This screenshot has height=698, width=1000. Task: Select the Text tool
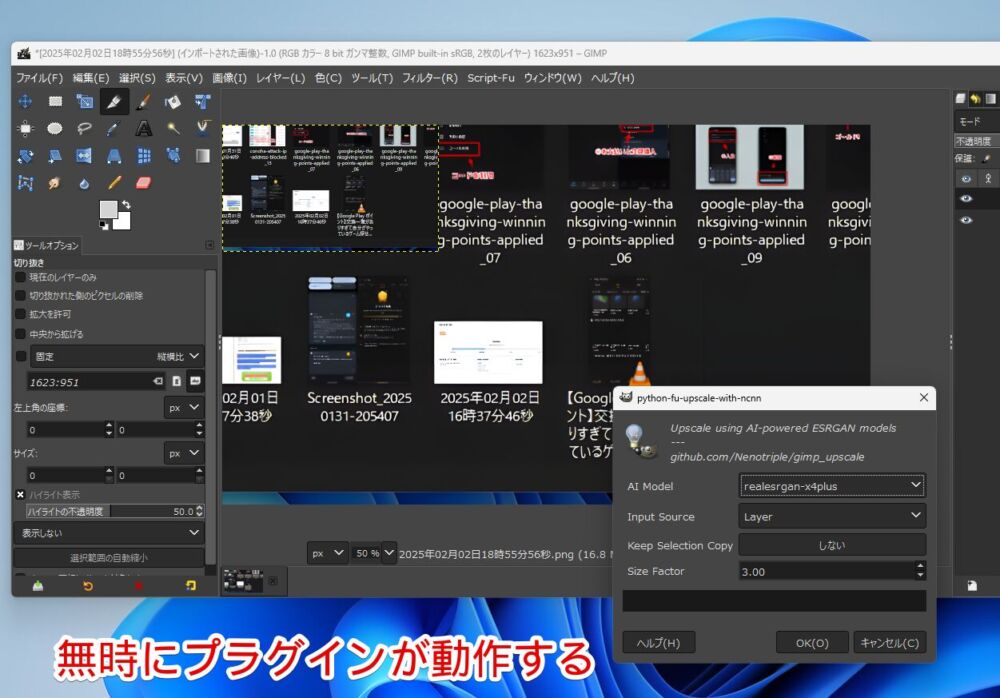click(143, 129)
